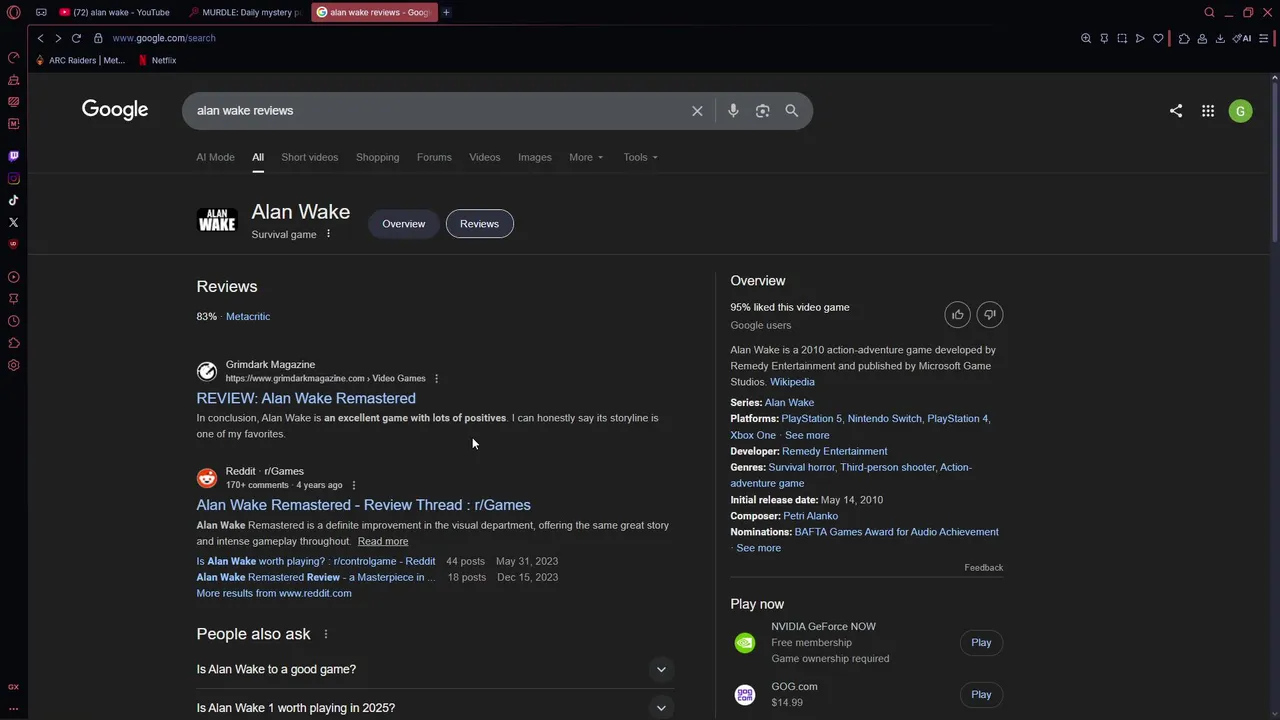Open the Metacritic link
This screenshot has height=720, width=1280.
[248, 316]
